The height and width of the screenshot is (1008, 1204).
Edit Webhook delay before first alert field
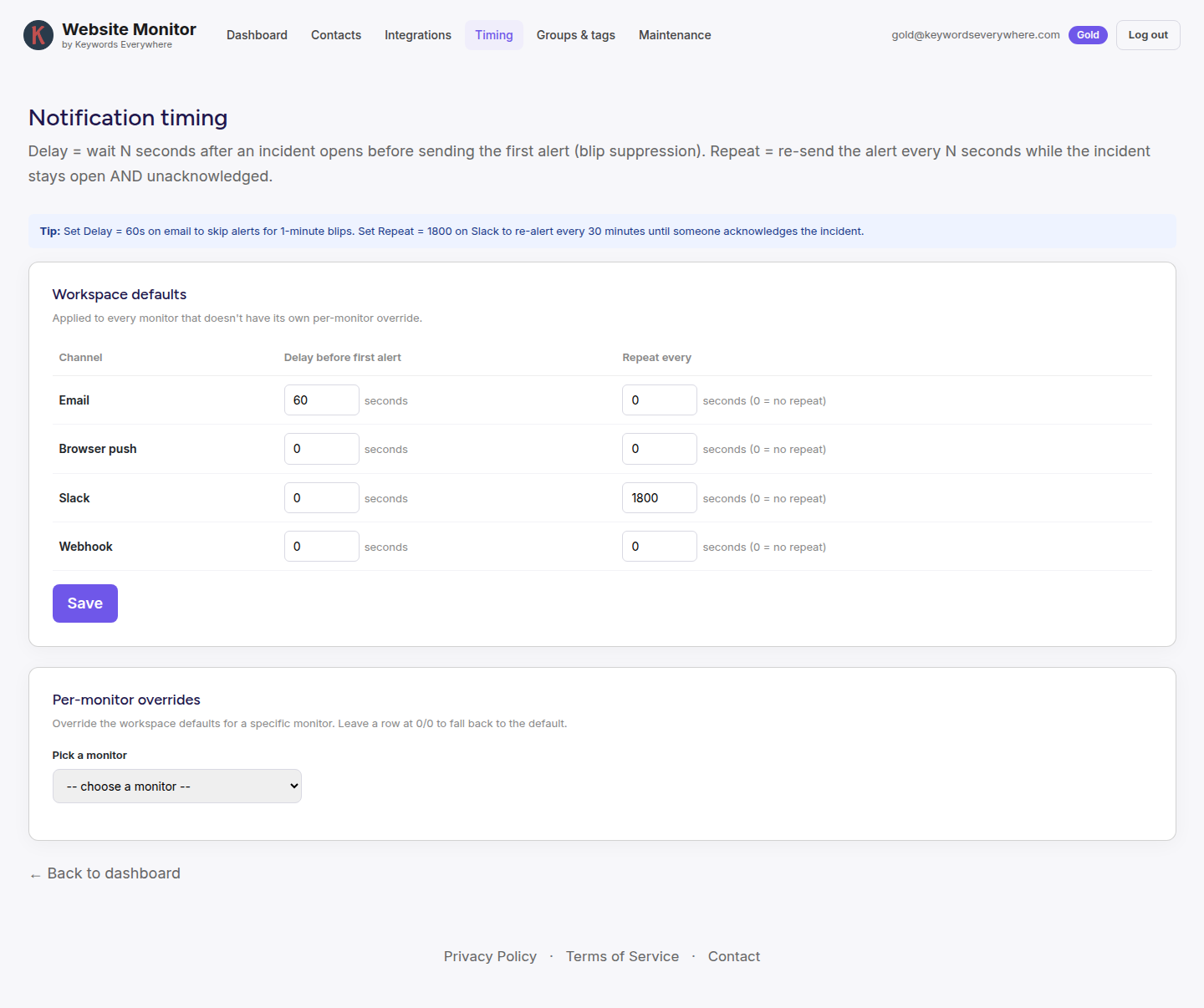tap(322, 547)
